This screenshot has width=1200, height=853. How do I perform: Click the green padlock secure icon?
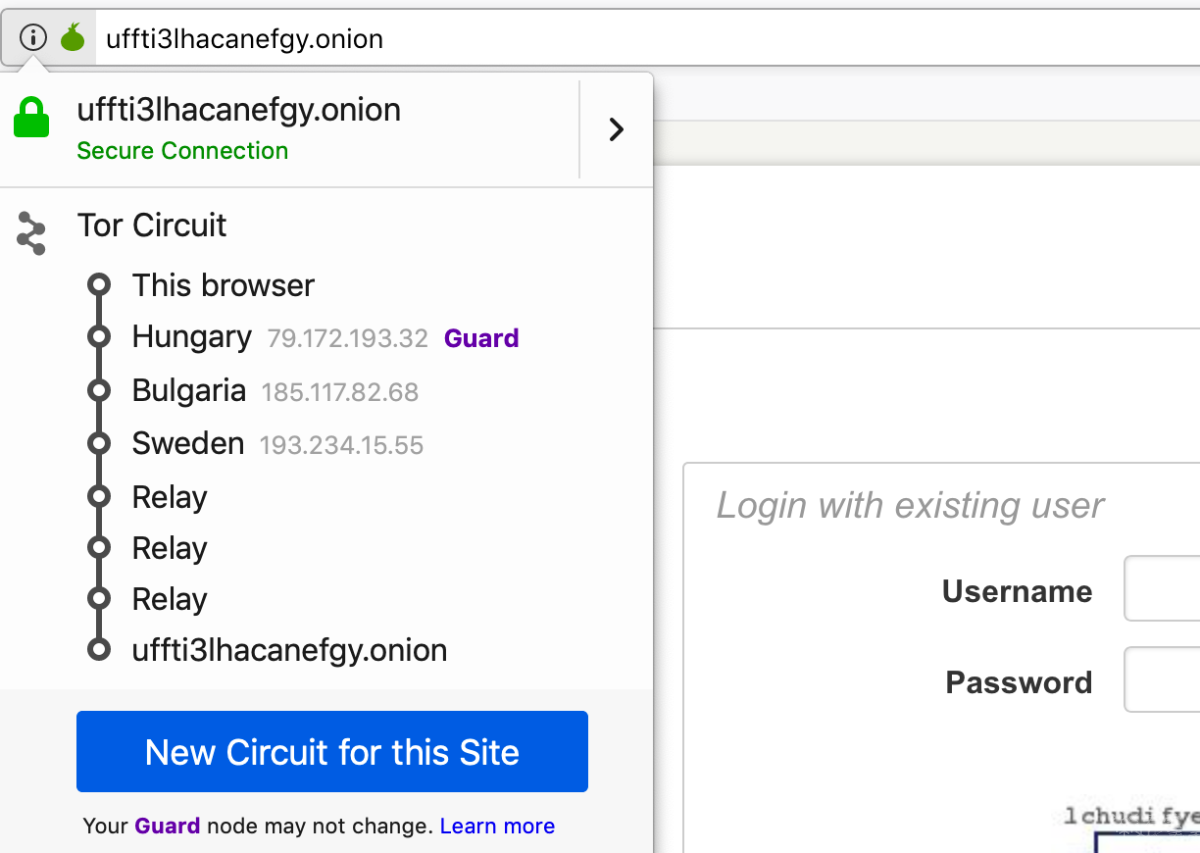31,118
